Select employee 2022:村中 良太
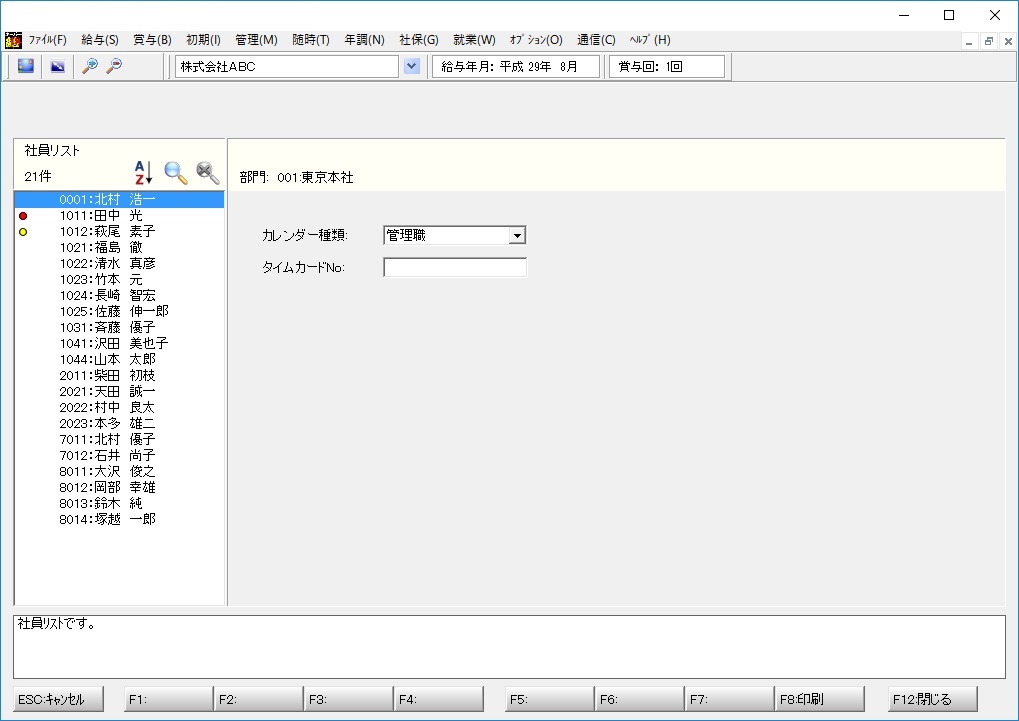 (120, 408)
